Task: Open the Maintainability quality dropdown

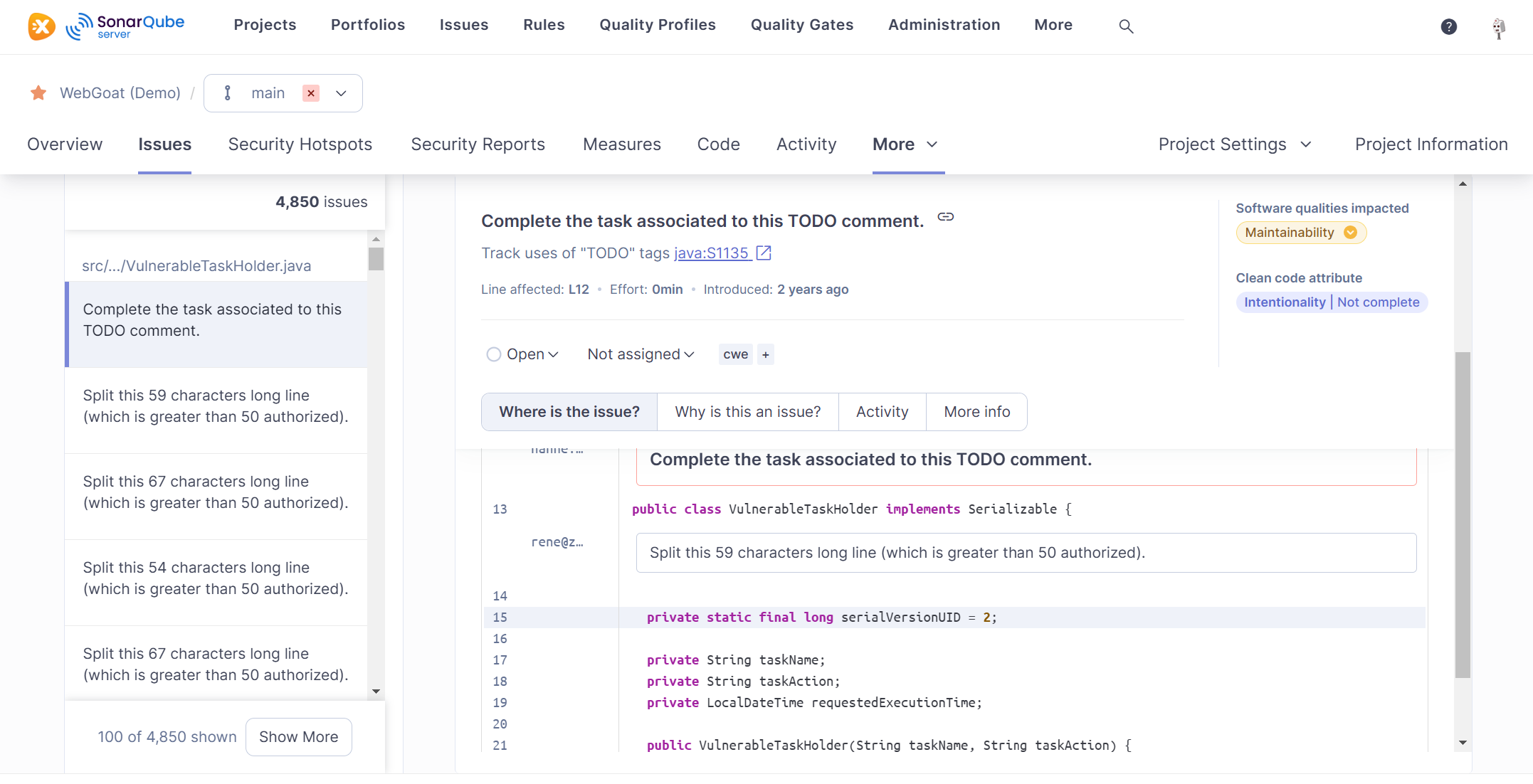Action: click(1300, 233)
